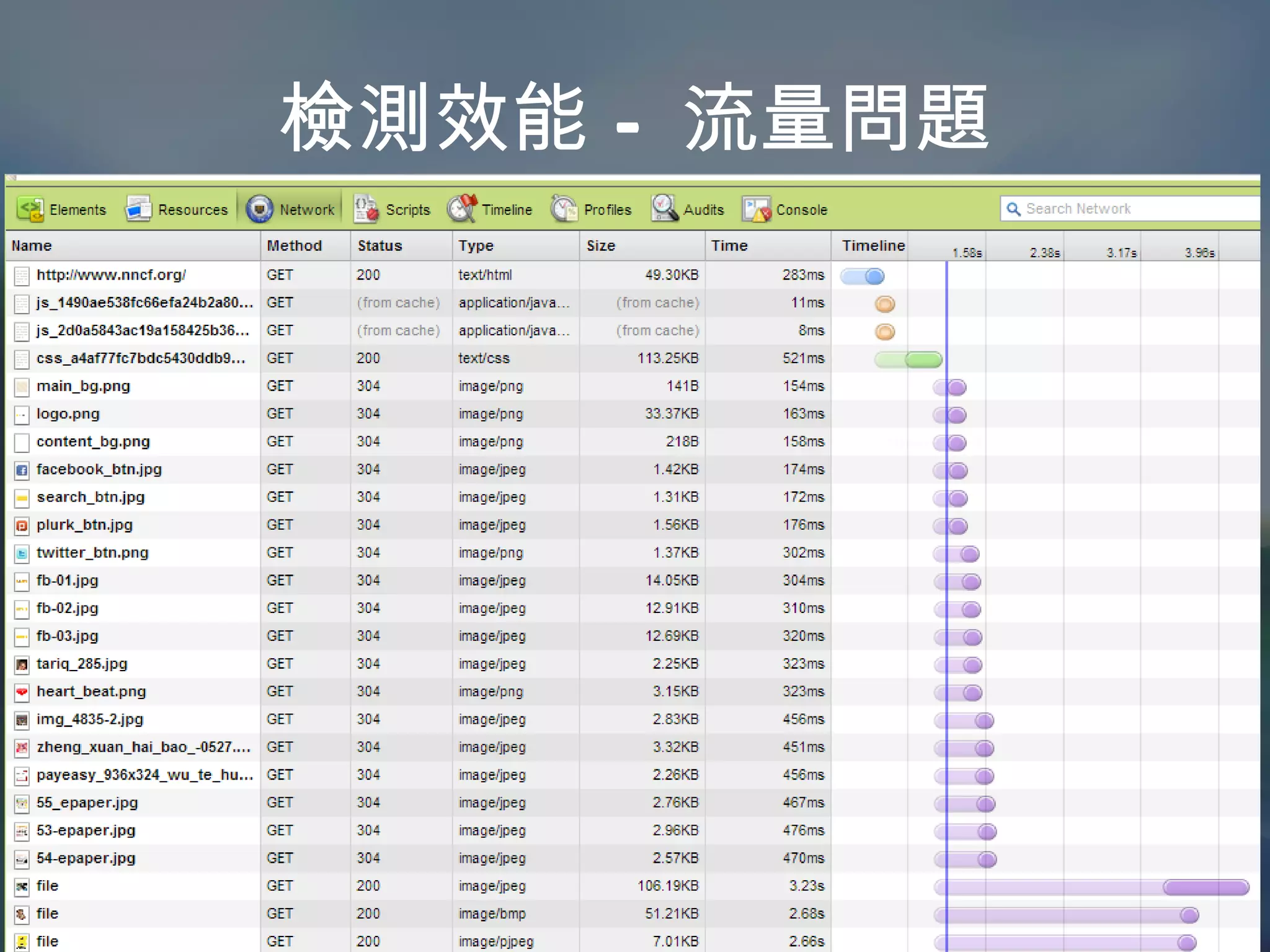
Task: Click the icon beside the 106.19KB file row
Action: tap(22, 887)
